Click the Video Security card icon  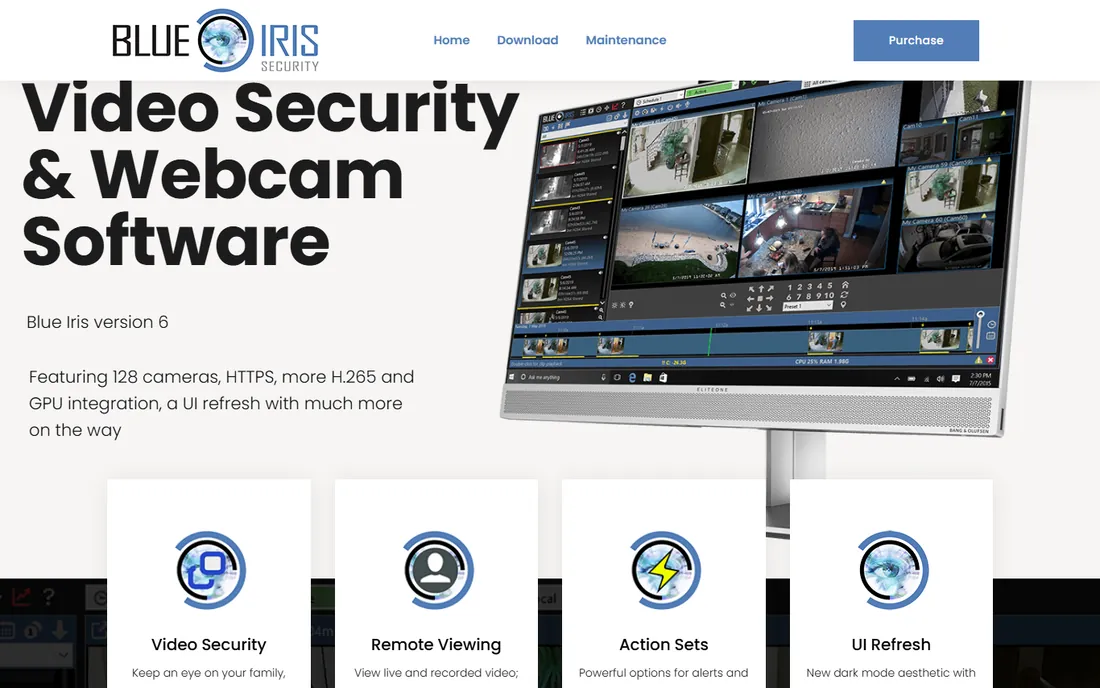click(209, 569)
